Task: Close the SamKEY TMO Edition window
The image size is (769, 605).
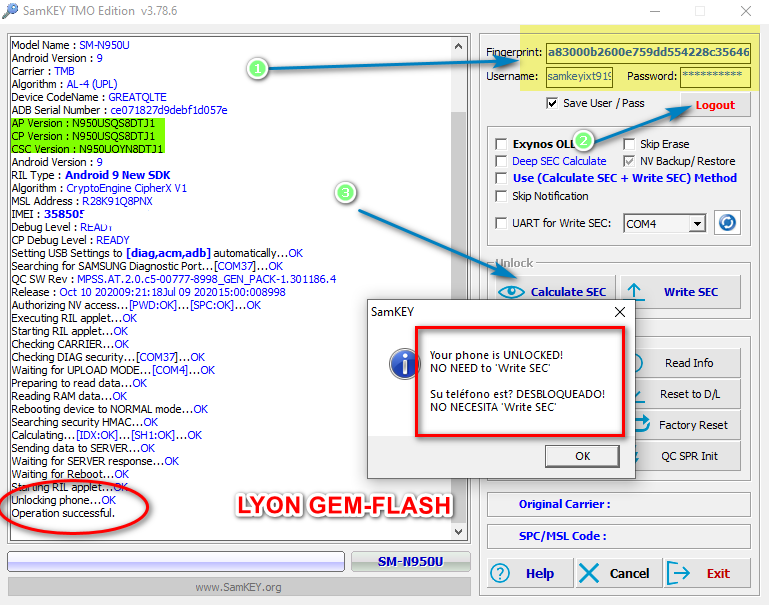Action: point(745,11)
